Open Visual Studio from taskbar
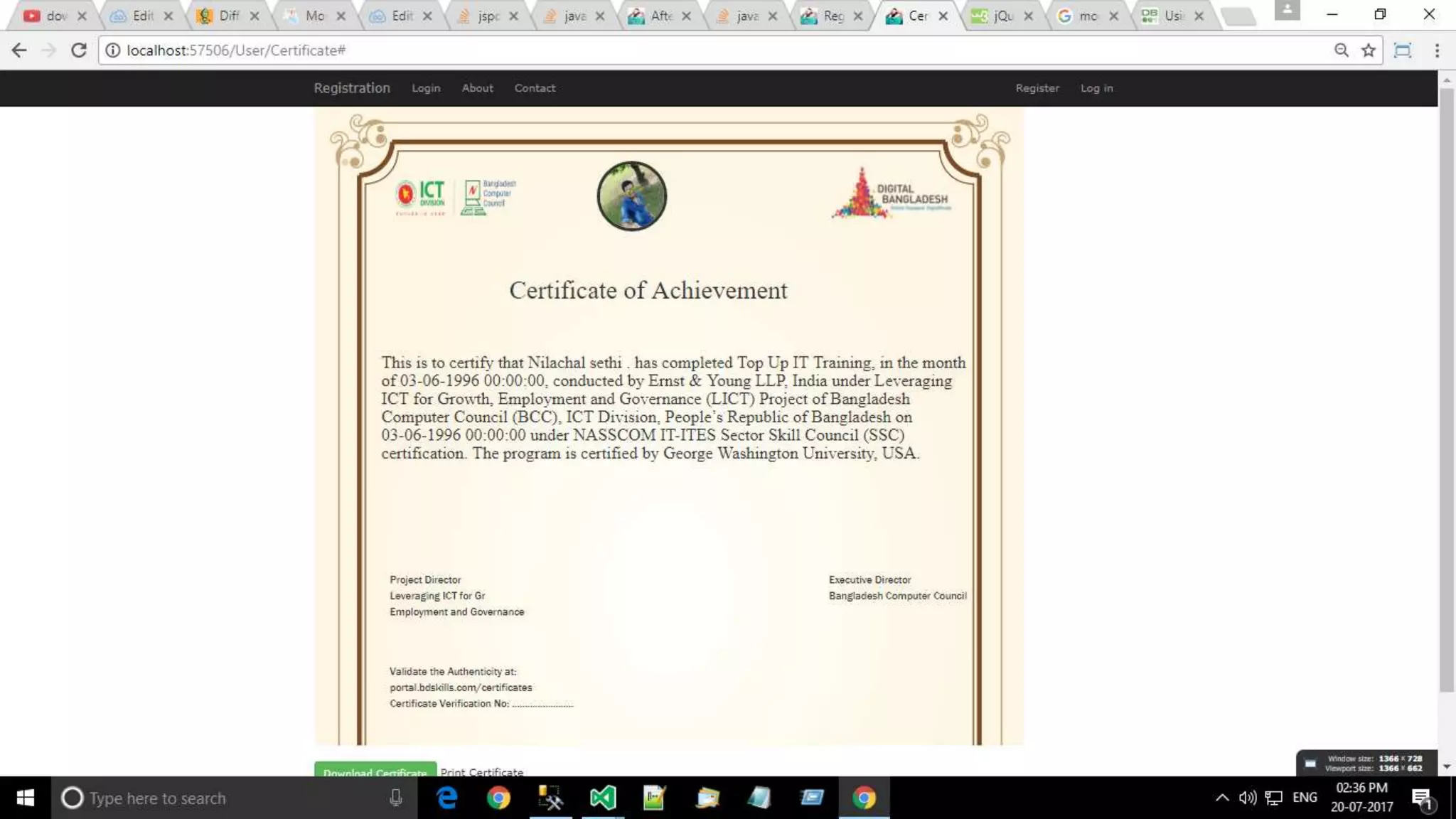Image resolution: width=1456 pixels, height=819 pixels. coord(602,798)
